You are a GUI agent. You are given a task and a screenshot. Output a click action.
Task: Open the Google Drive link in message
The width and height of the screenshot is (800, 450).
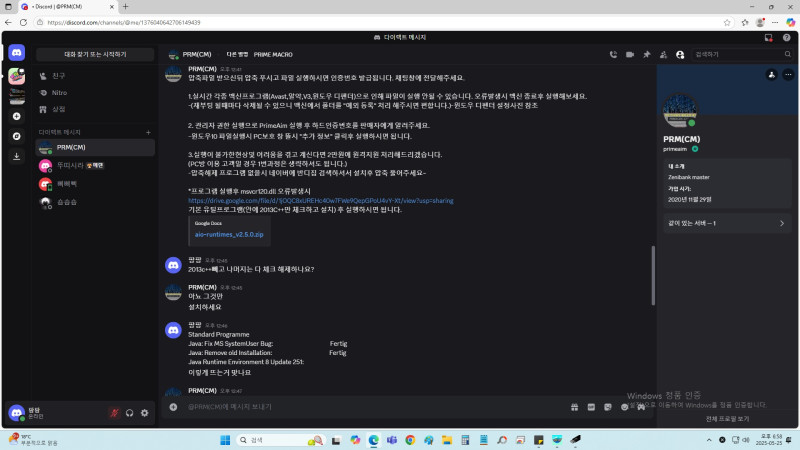point(320,200)
